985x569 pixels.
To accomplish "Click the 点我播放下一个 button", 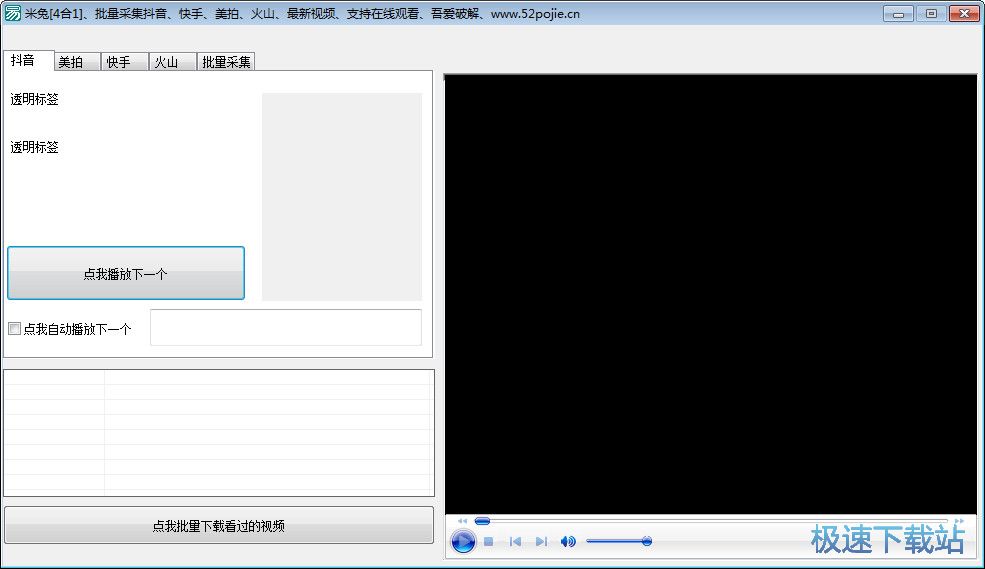I will 126,273.
